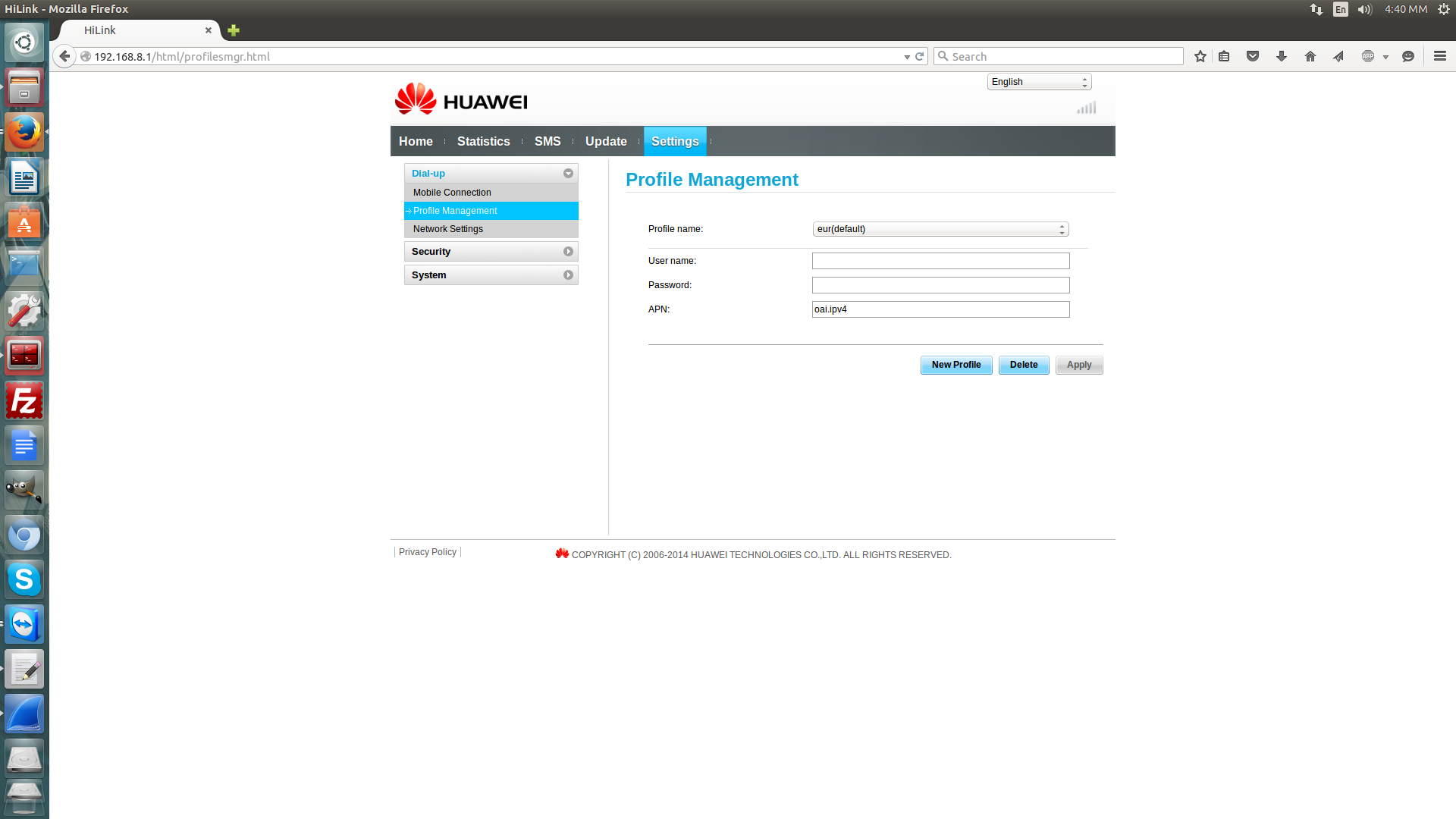This screenshot has width=1456, height=819.
Task: Click the APN field oai.ipv4
Action: [x=940, y=309]
